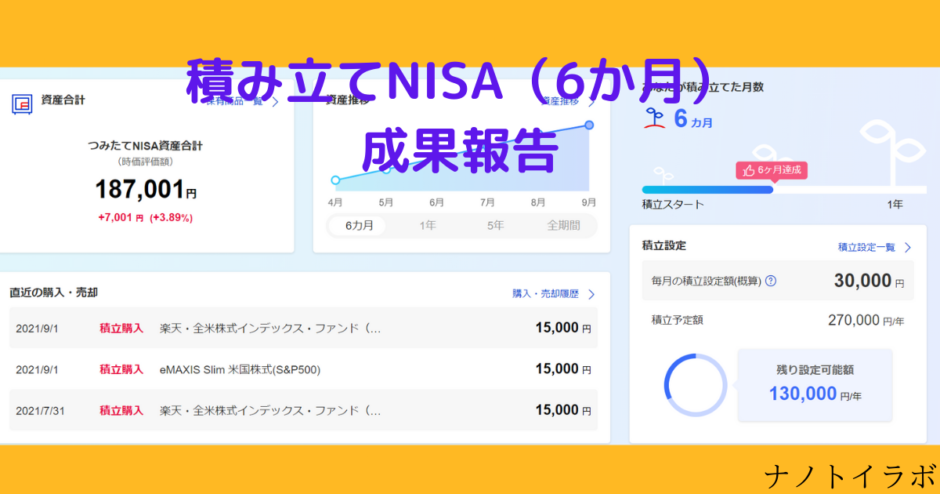
Task: Click the 4月 data point on chart
Action: click(336, 180)
